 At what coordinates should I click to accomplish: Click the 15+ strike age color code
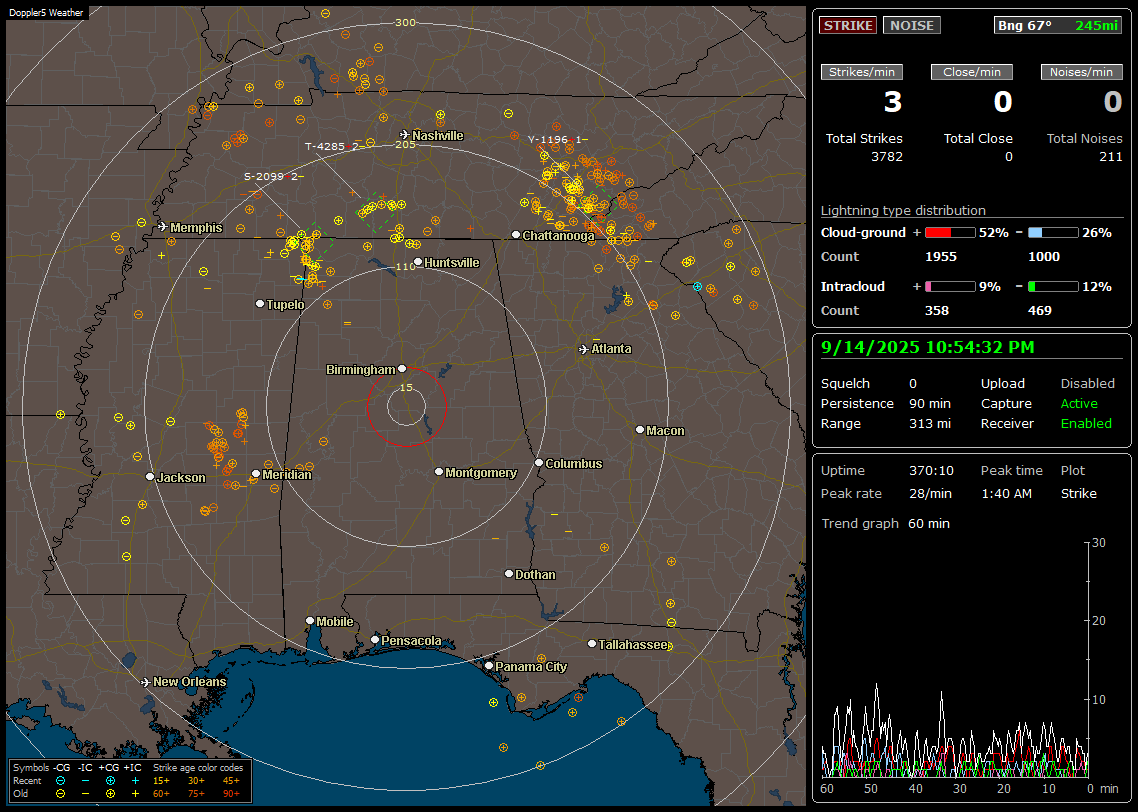pyautogui.click(x=161, y=781)
